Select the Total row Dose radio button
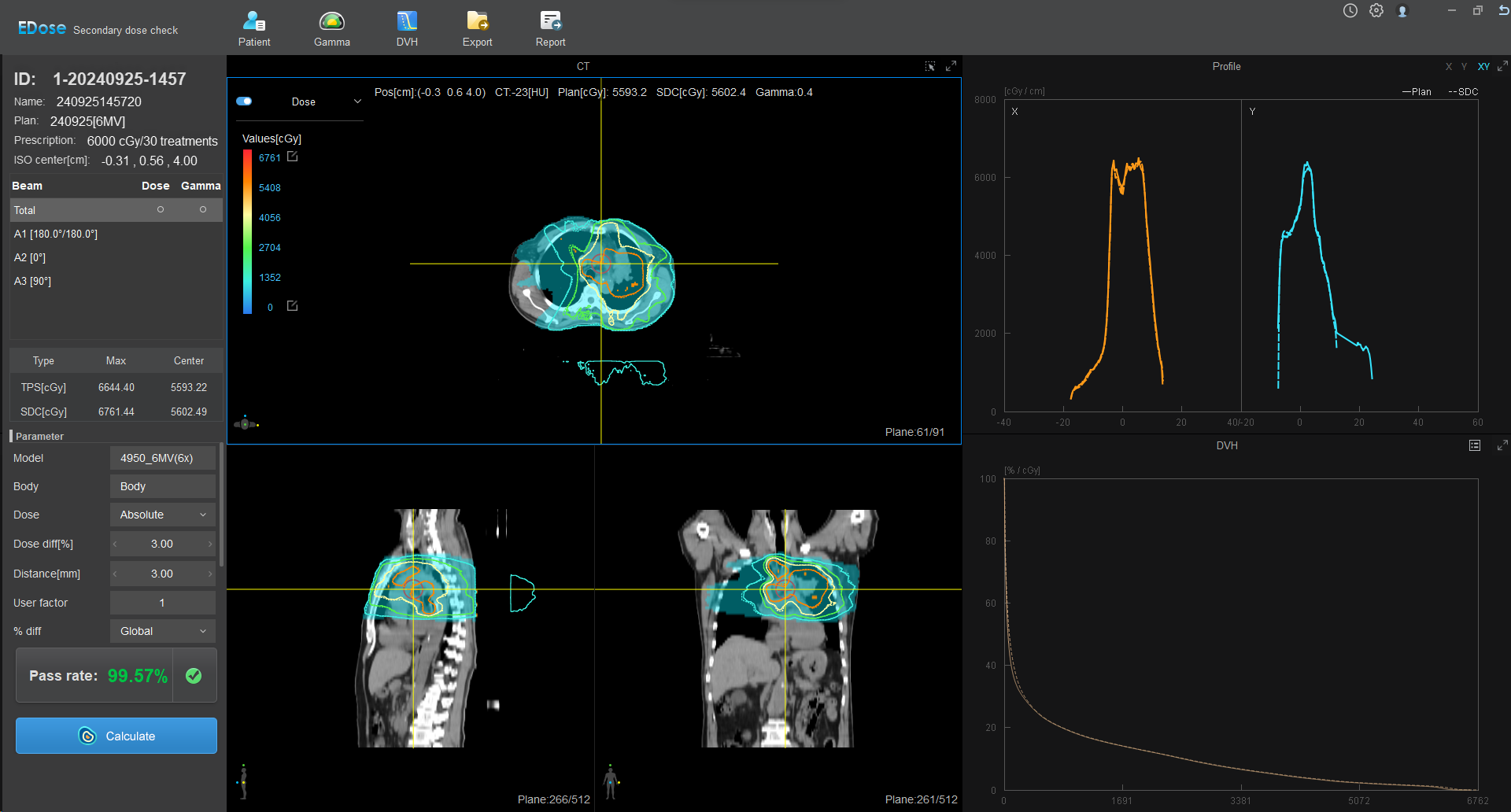The height and width of the screenshot is (812, 1511). (x=161, y=209)
